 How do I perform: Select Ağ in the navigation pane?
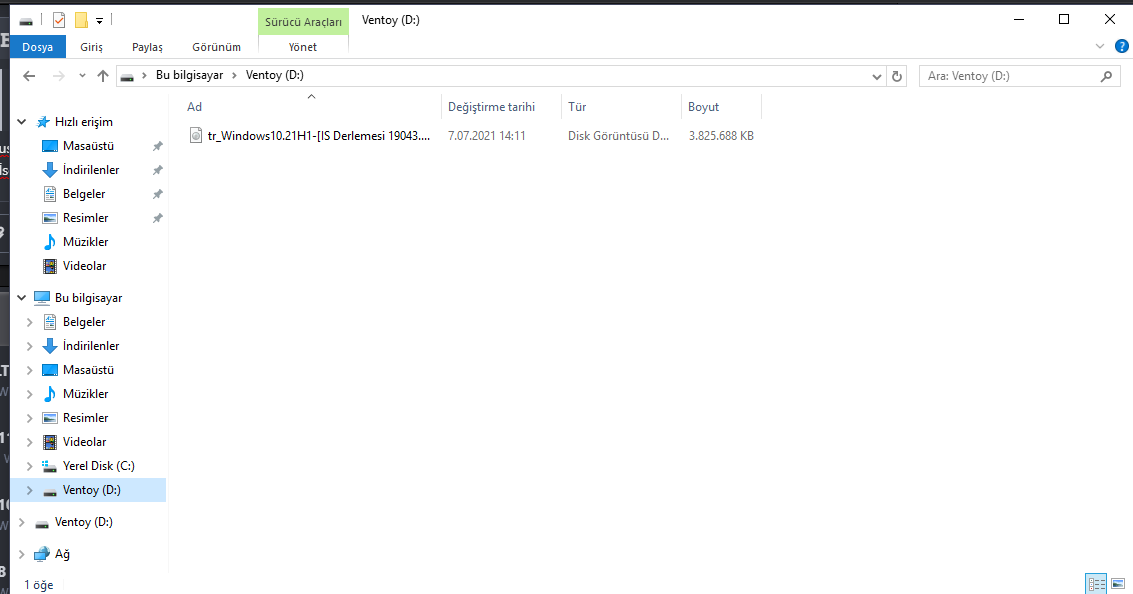[62, 554]
